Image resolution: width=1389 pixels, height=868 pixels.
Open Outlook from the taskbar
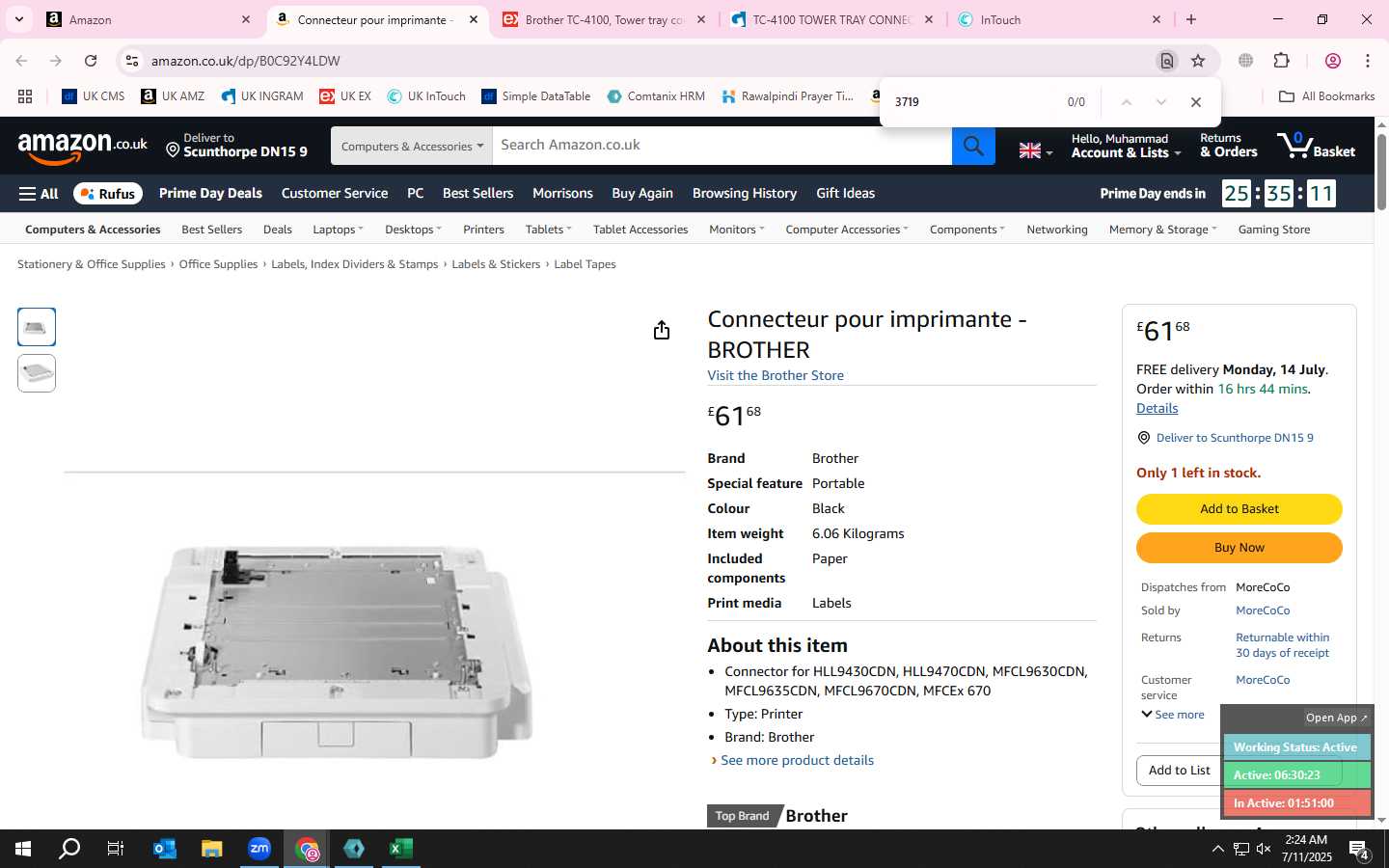click(x=165, y=849)
